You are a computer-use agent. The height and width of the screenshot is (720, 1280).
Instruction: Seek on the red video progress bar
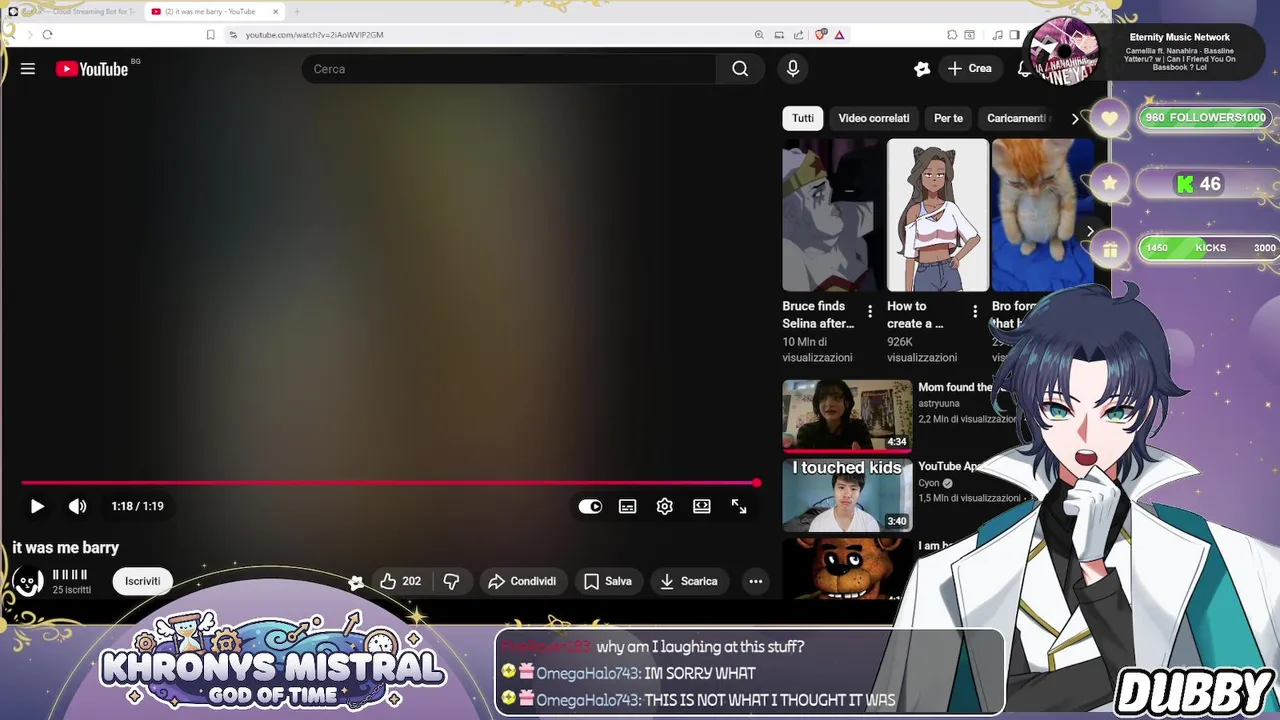tap(390, 483)
